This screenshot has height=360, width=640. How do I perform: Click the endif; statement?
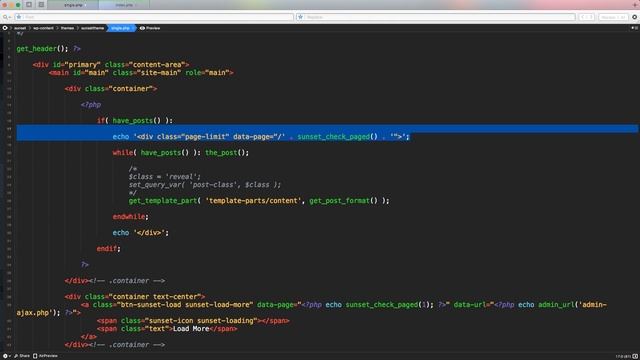coord(109,249)
